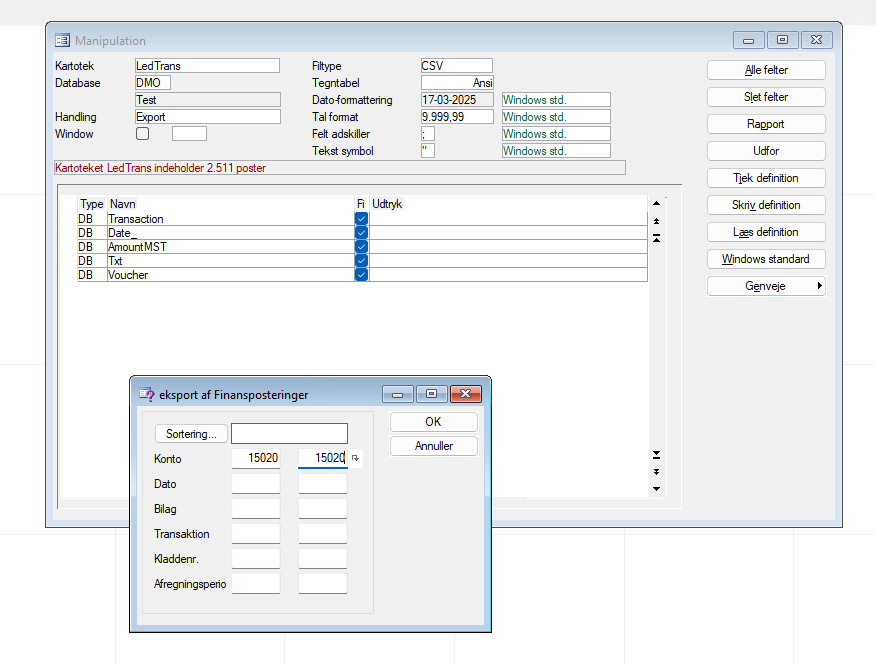Jump to first record arrow in list
Image resolution: width=876 pixels, height=665 pixels.
pyautogui.click(x=656, y=239)
